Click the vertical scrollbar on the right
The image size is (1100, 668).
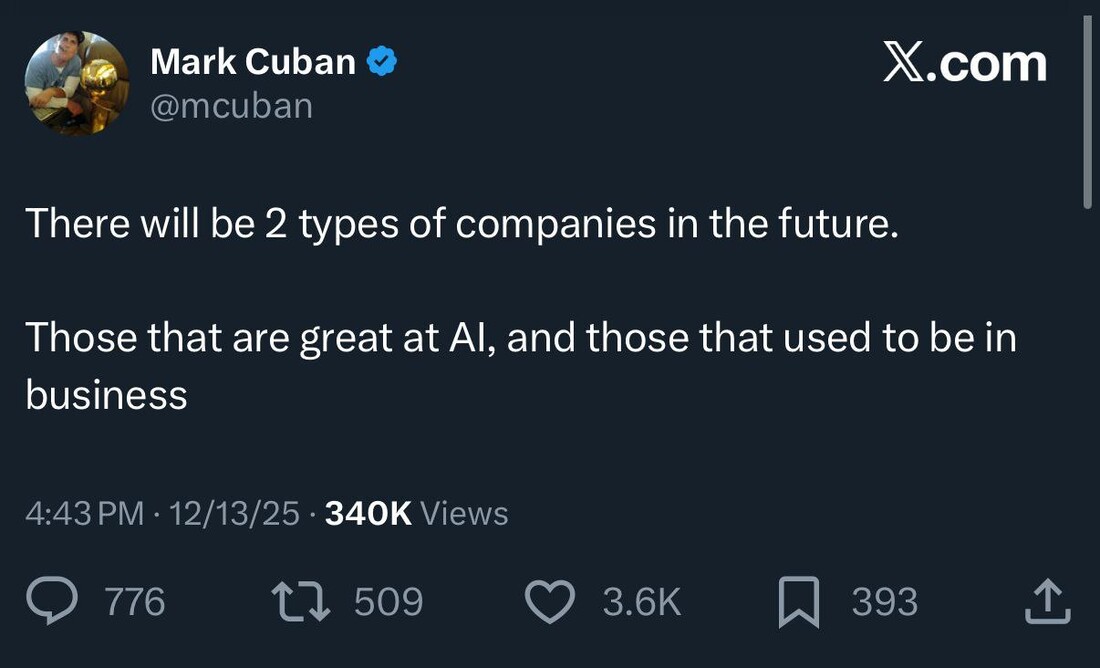pos(1088,110)
